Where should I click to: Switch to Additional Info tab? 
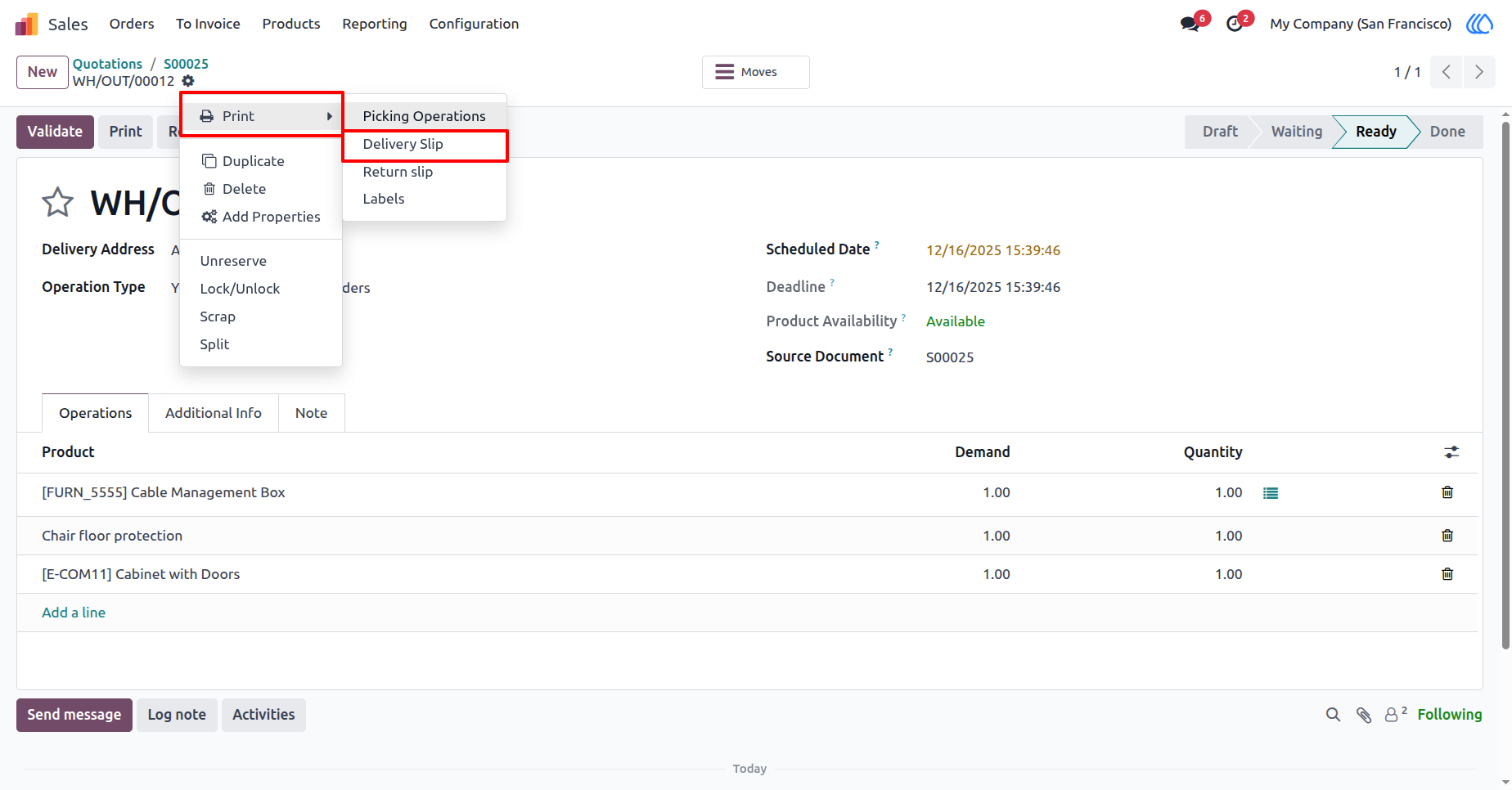[214, 413]
